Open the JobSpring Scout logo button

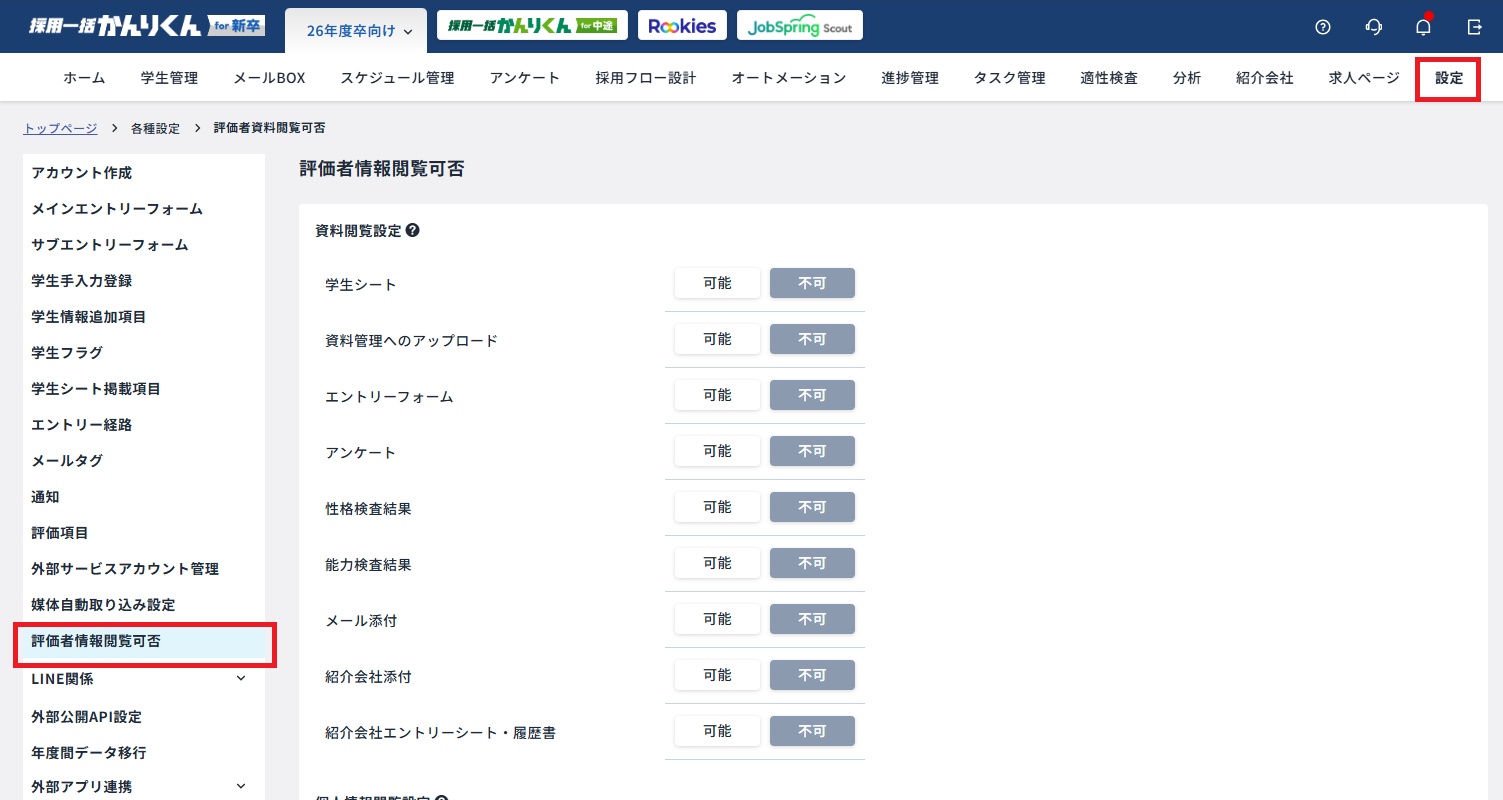pyautogui.click(x=799, y=26)
